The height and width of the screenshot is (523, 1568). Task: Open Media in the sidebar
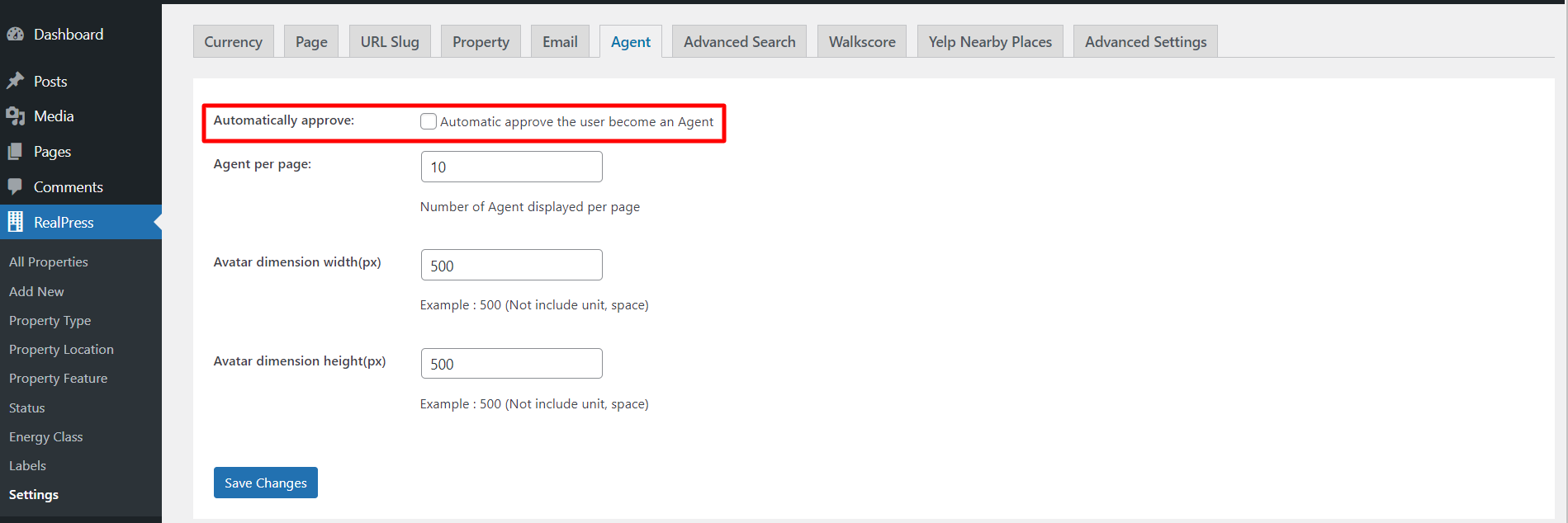coord(81,116)
